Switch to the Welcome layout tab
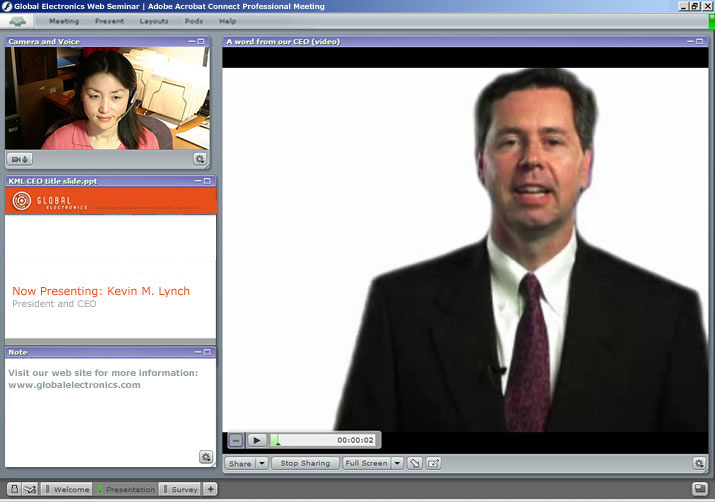The height and width of the screenshot is (502, 715). 67,489
